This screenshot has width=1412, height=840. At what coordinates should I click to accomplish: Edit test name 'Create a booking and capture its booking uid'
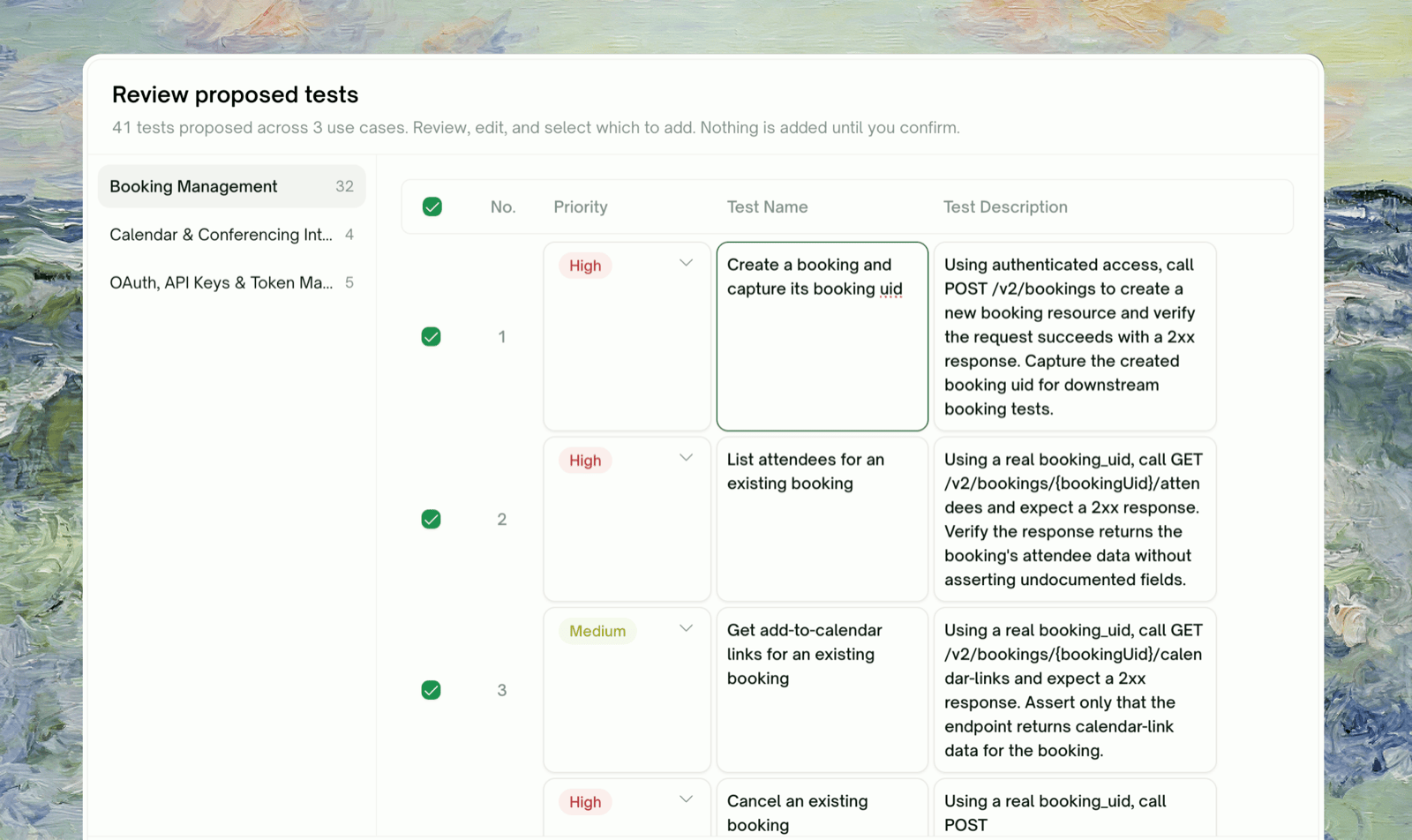pyautogui.click(x=822, y=336)
